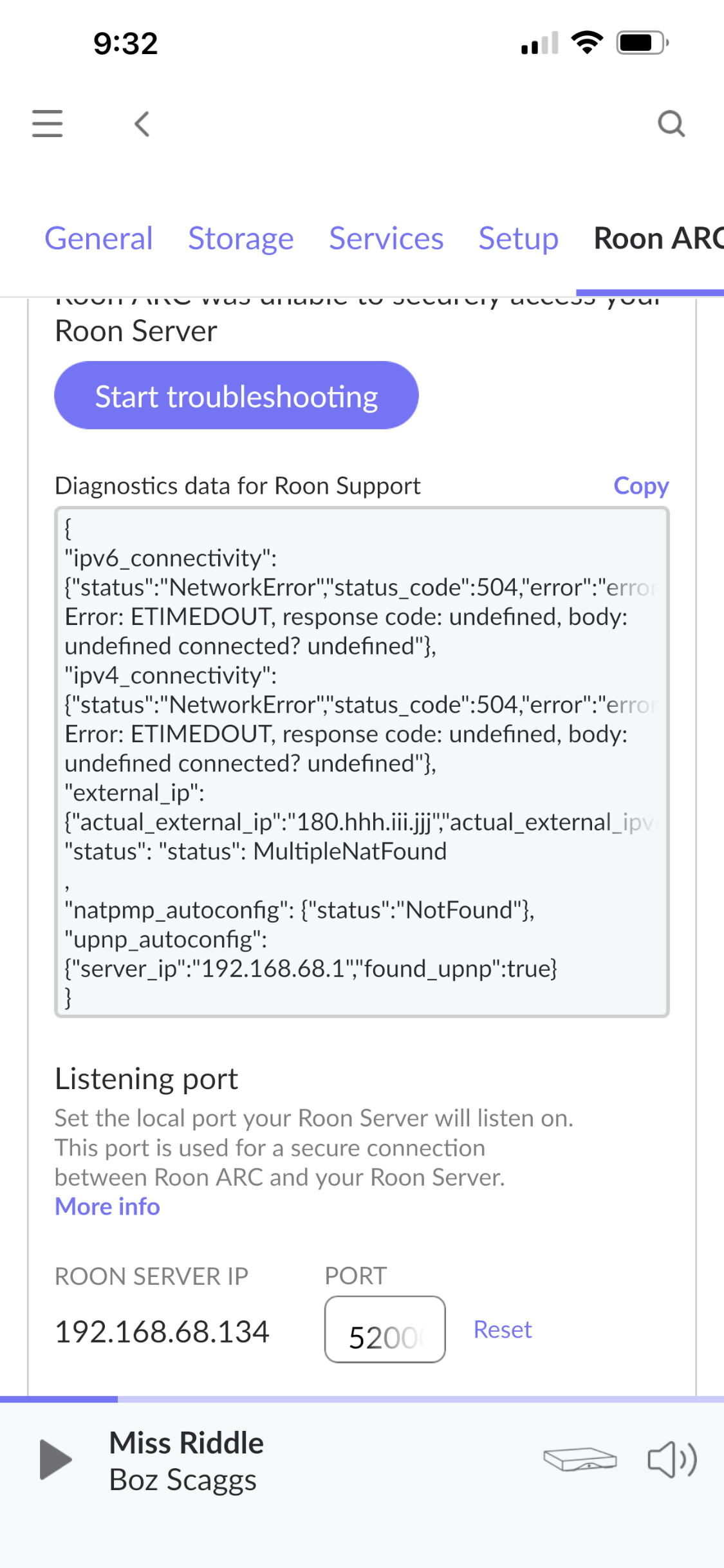Focus the Port input field
Viewport: 724px width, 1568px height.
385,1329
